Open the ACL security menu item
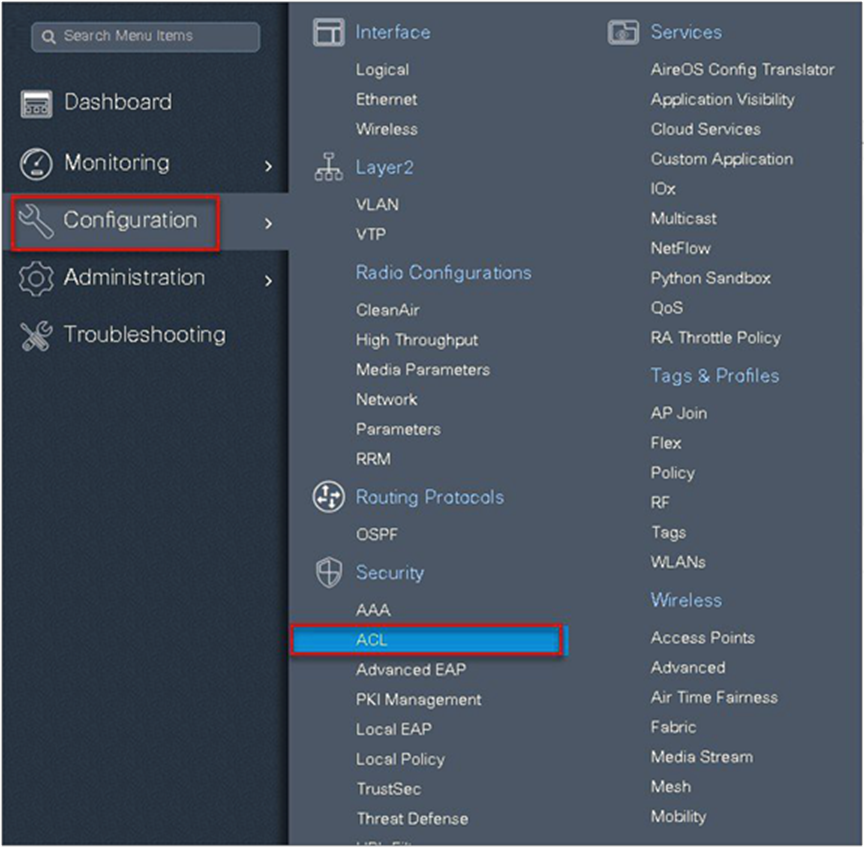This screenshot has width=864, height=848. coord(372,640)
